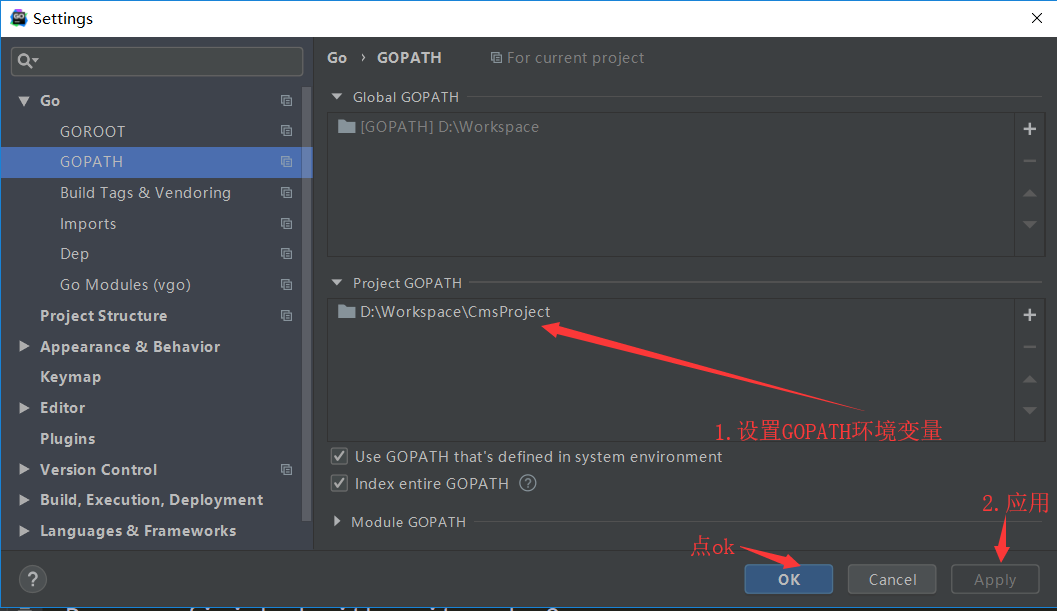Focus the settings search field

(x=165, y=61)
